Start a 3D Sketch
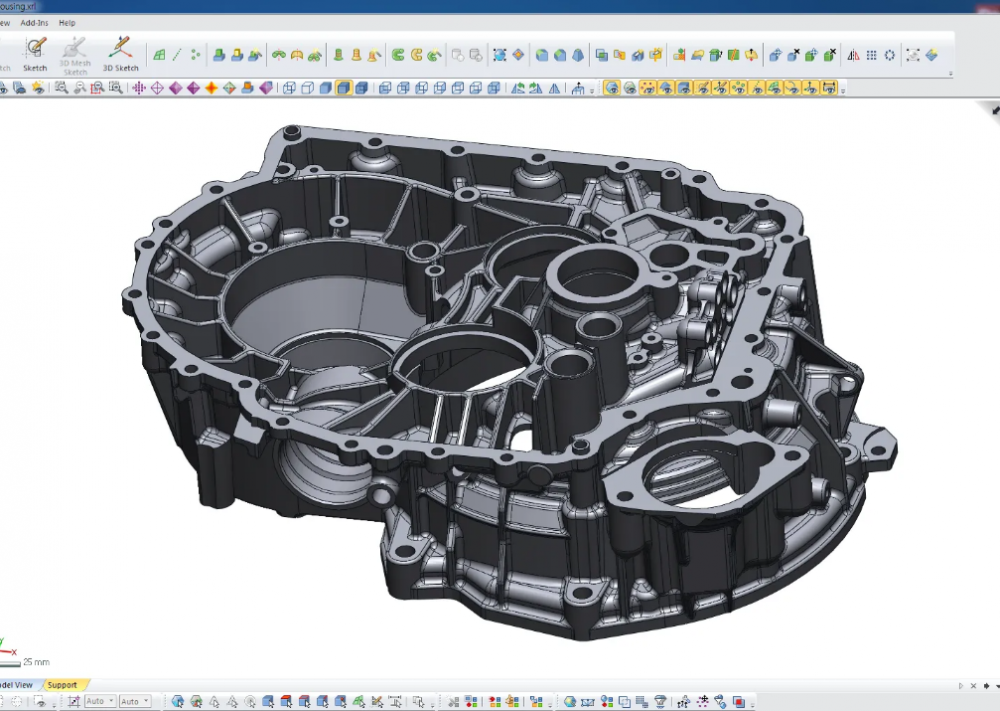This screenshot has height=711, width=1000. pyautogui.click(x=120, y=52)
